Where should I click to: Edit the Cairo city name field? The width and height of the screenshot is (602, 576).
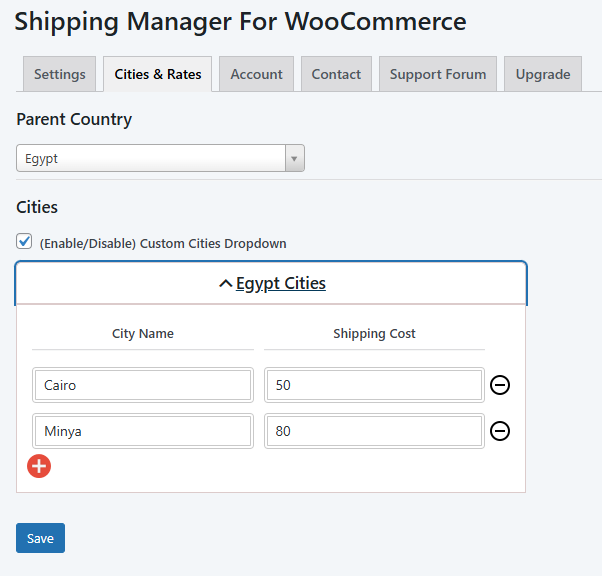click(x=143, y=385)
